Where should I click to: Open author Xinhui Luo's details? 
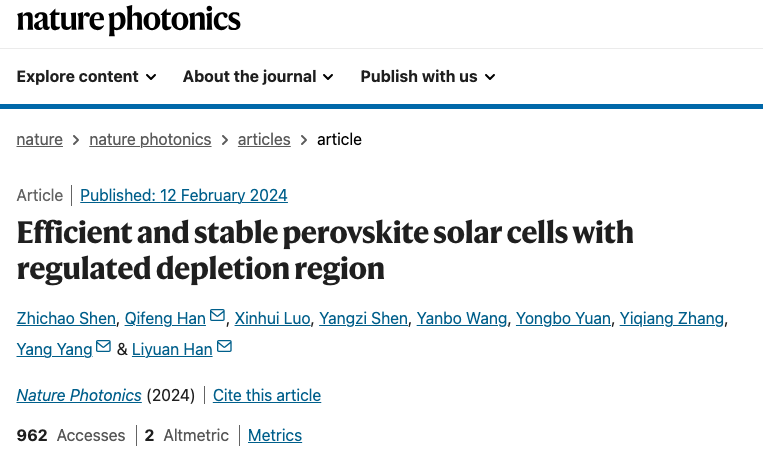[x=273, y=318]
